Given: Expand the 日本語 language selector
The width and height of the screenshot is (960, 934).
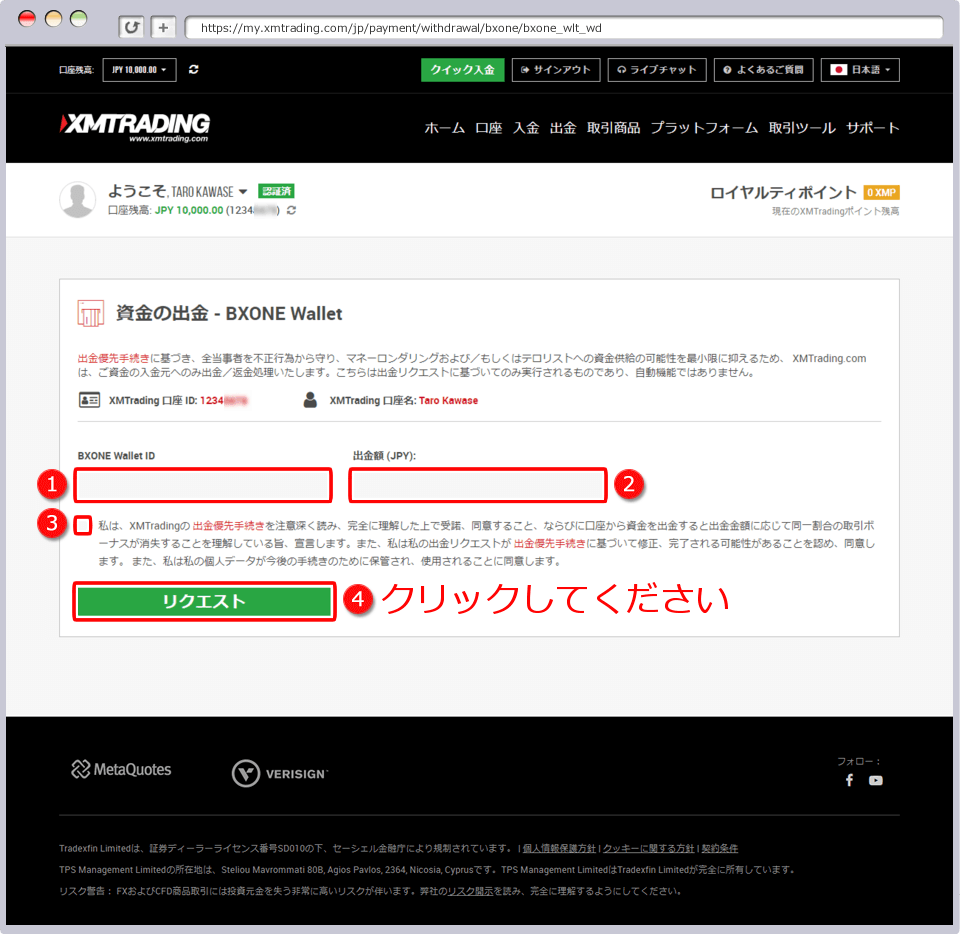Looking at the screenshot, I should (x=860, y=70).
